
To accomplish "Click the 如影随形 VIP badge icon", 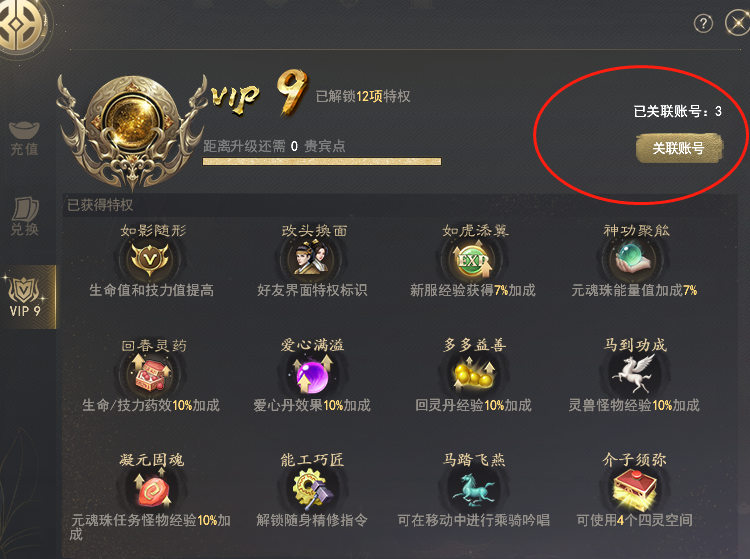I will [x=150, y=260].
